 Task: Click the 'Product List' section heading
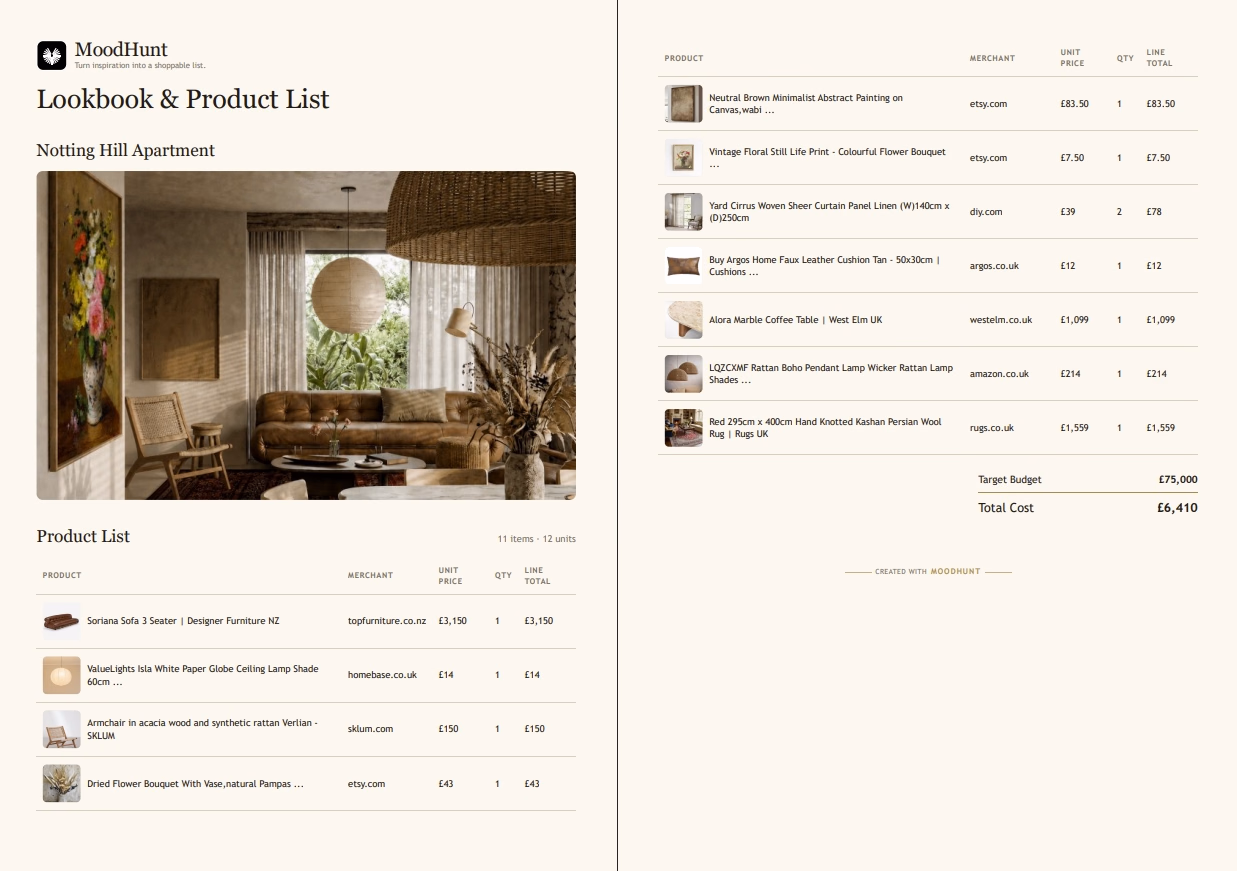[x=83, y=536]
